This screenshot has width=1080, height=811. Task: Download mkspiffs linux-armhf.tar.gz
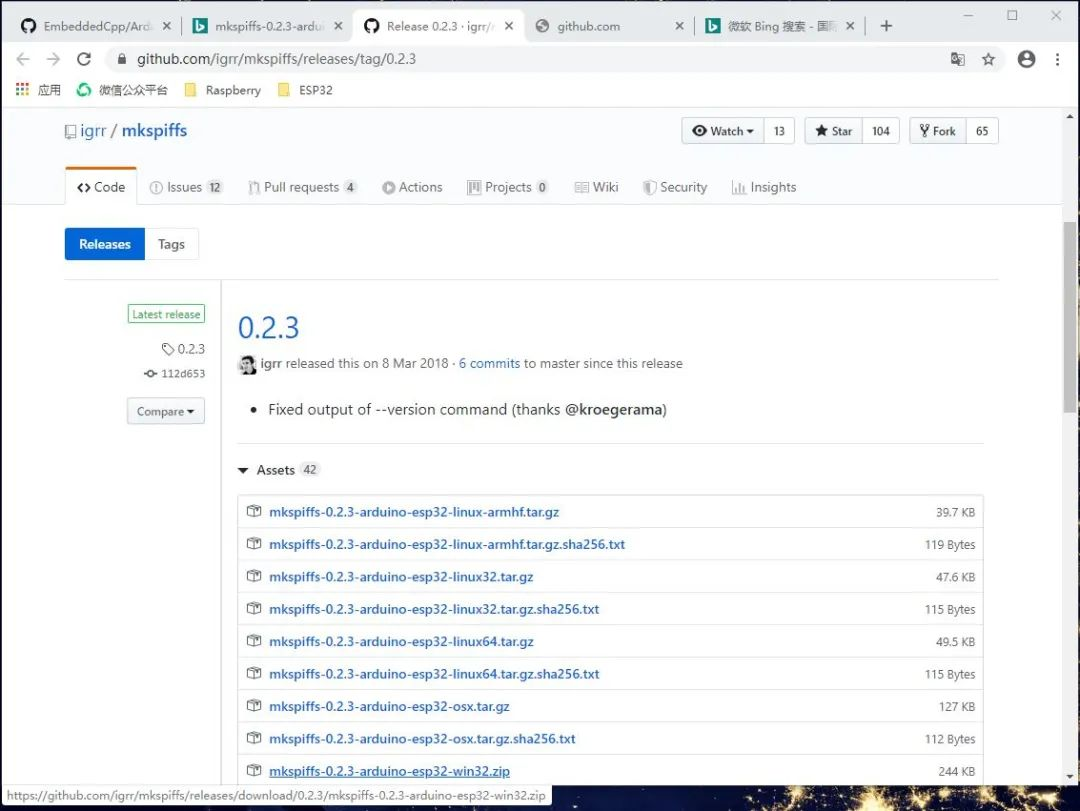point(414,512)
